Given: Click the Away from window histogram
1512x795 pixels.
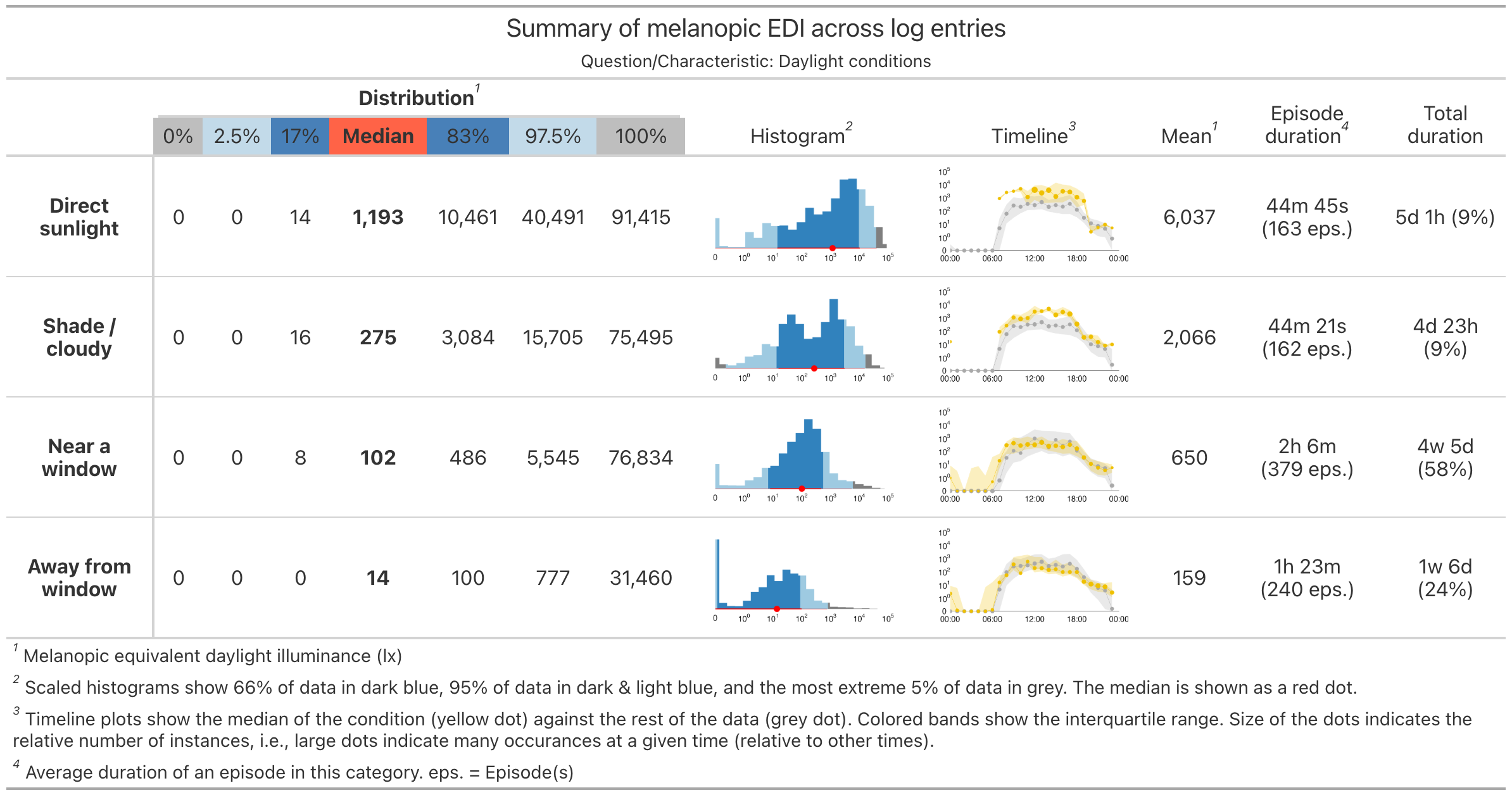Looking at the screenshot, I should pyautogui.click(x=802, y=577).
